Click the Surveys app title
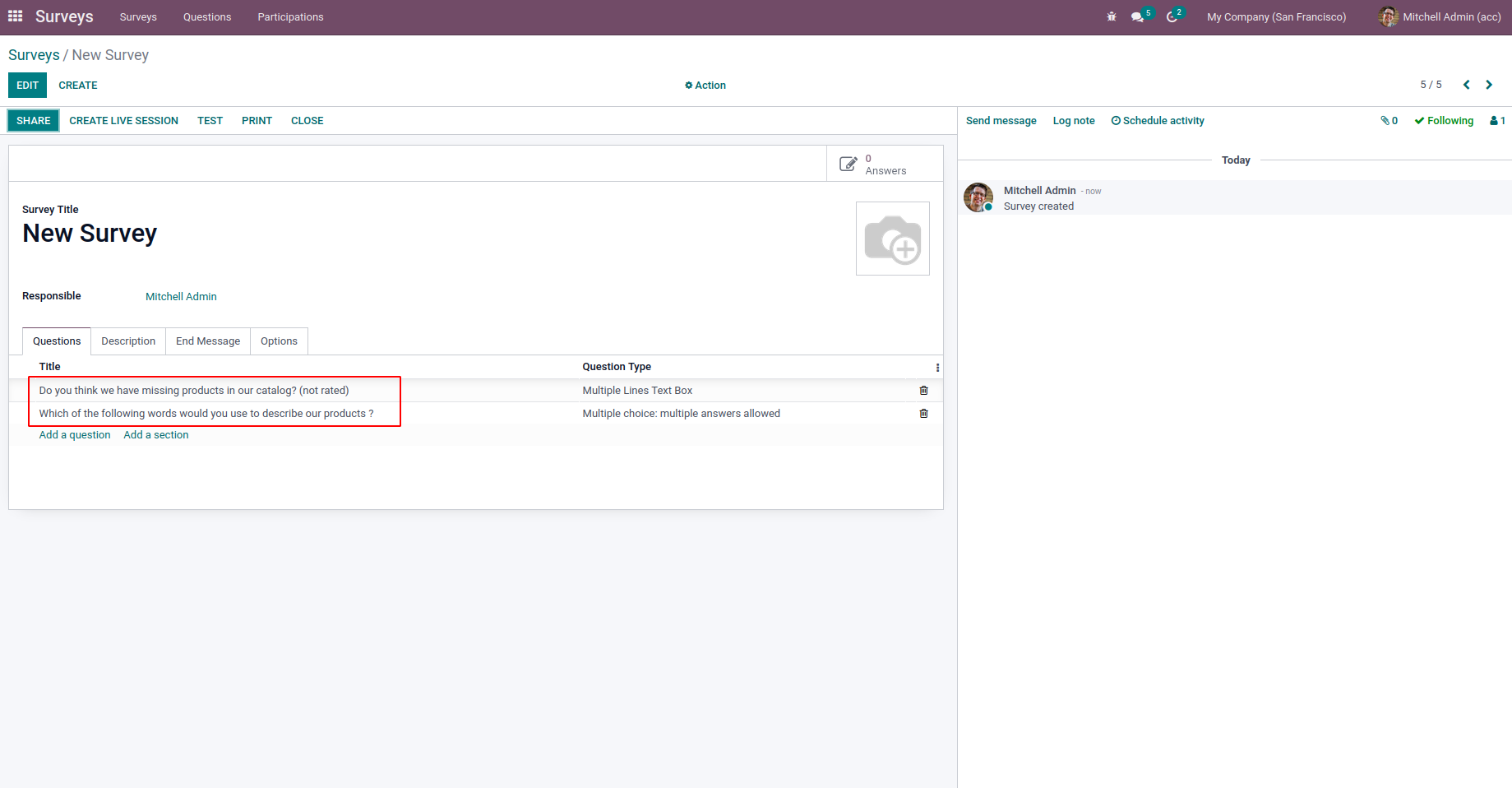 pos(64,16)
